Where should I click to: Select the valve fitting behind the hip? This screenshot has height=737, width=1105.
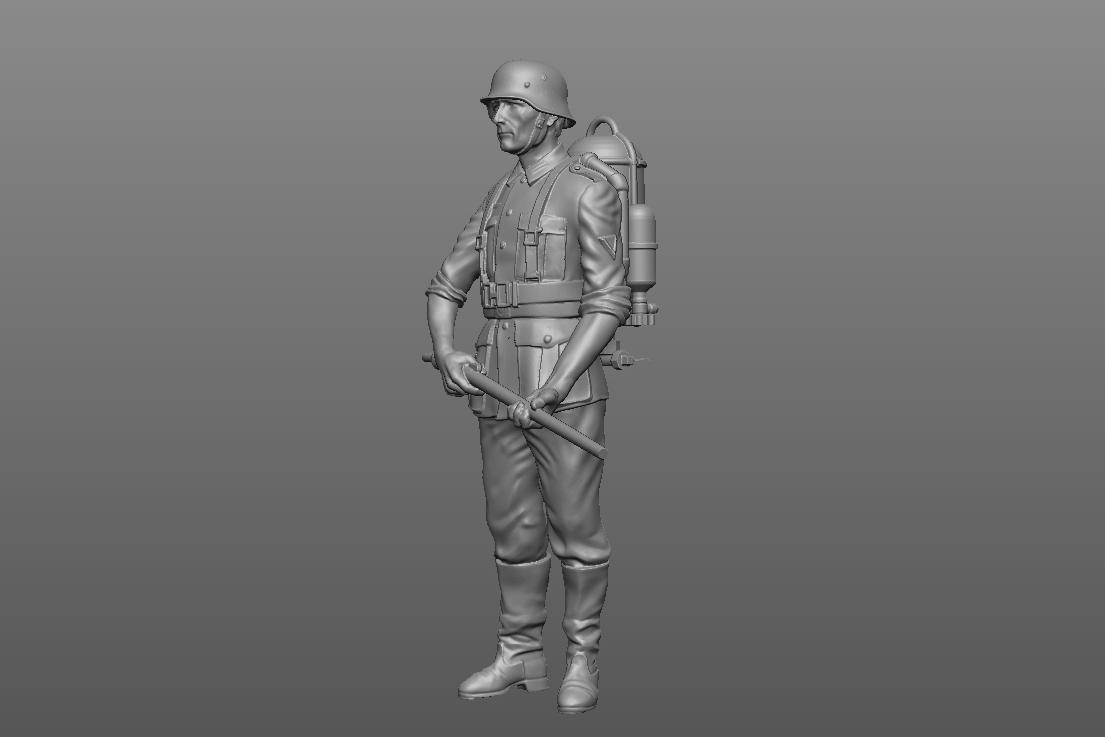point(624,355)
